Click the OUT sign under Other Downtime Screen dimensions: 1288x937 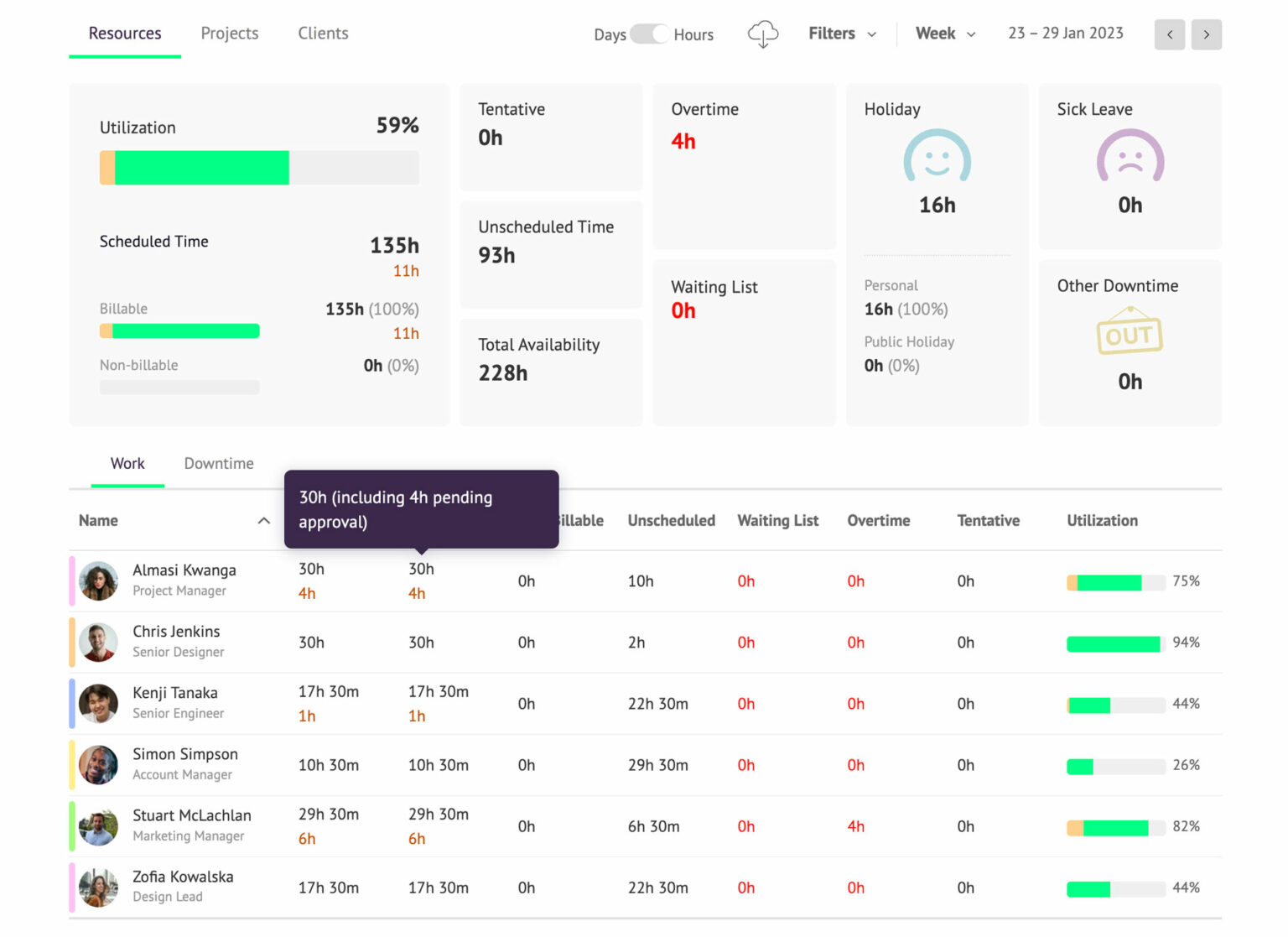tap(1130, 334)
